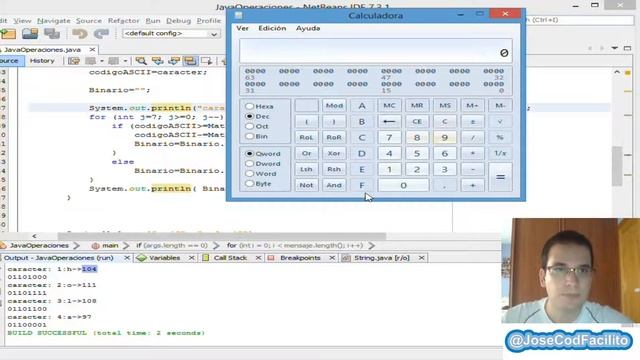640x360 pixels.
Task: Switch to the Breakpoints tab
Action: pyautogui.click(x=300, y=258)
